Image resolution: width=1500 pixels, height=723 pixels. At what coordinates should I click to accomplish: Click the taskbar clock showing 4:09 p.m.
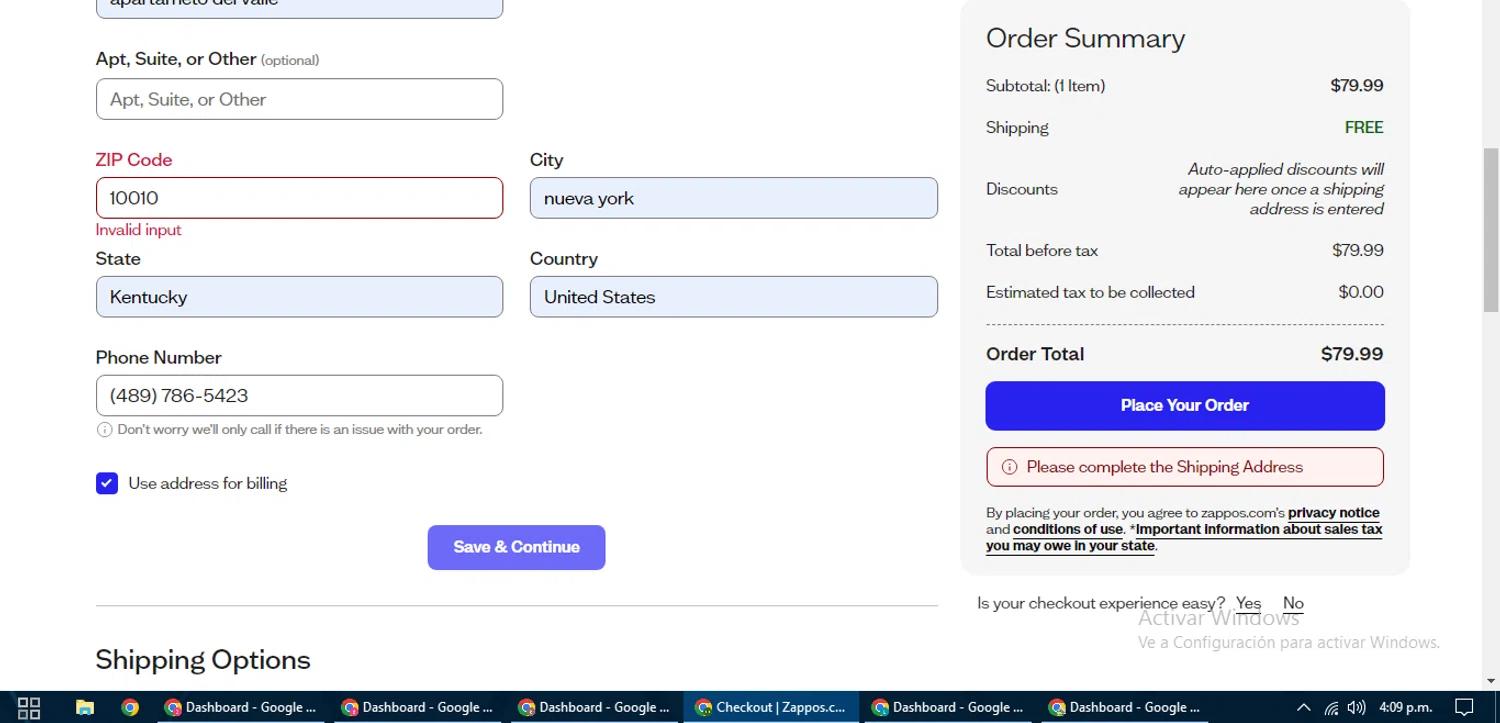(1405, 708)
